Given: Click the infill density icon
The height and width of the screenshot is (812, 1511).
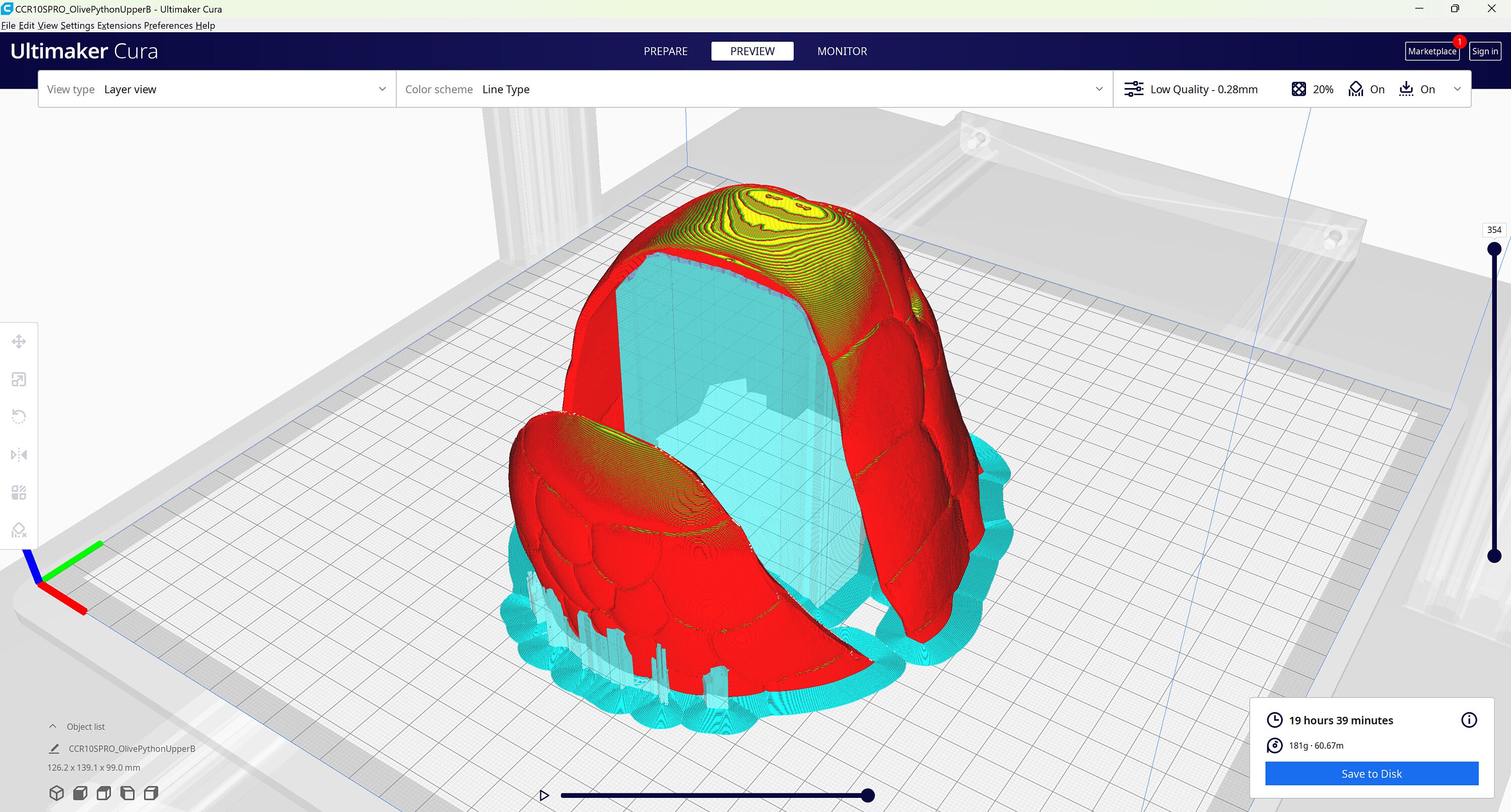Looking at the screenshot, I should pos(1298,89).
